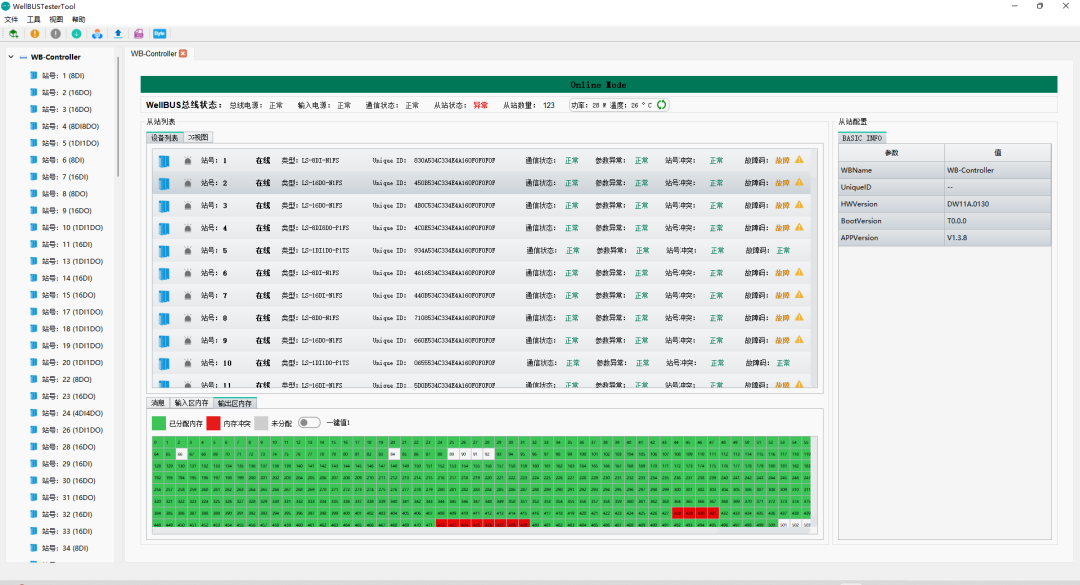Viewport: 1080px width, 585px height.
Task: Switch to the 输入区内存 tab
Action: [x=191, y=403]
